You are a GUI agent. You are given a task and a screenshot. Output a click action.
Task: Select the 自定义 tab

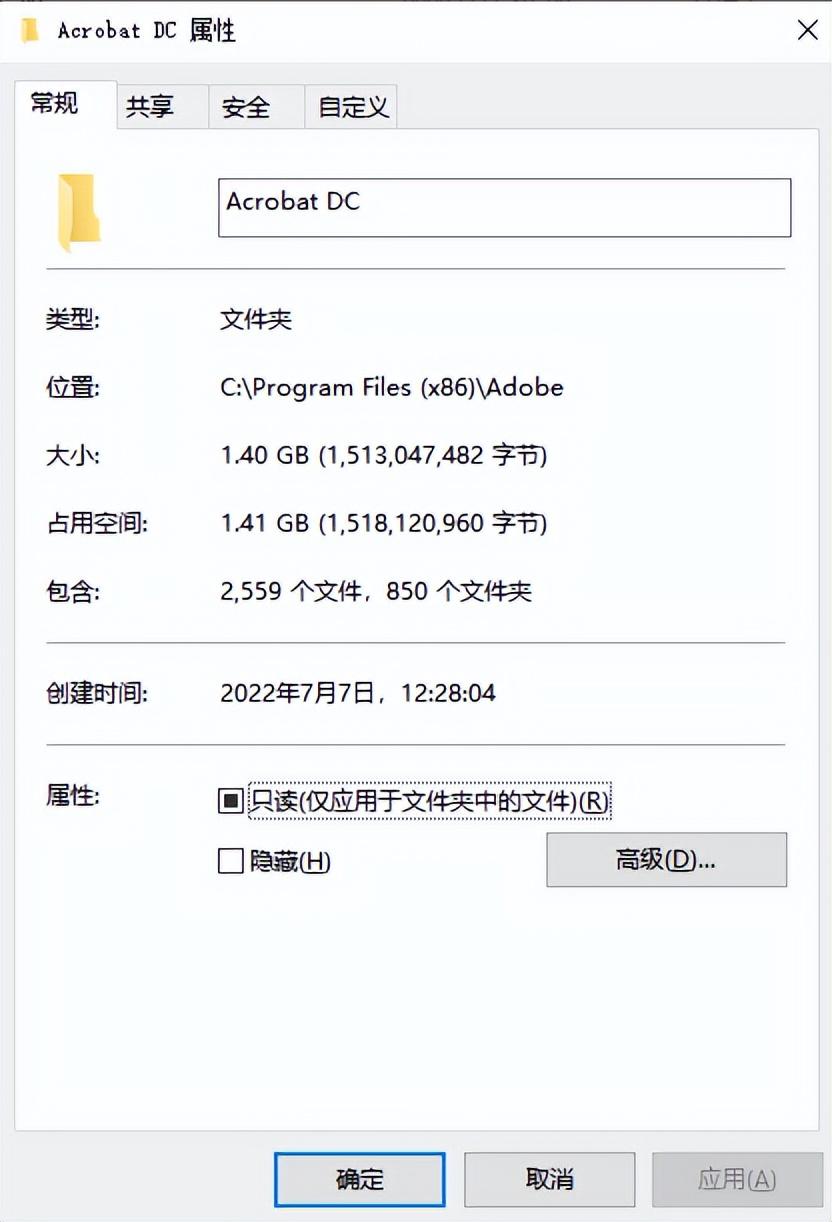point(353,107)
